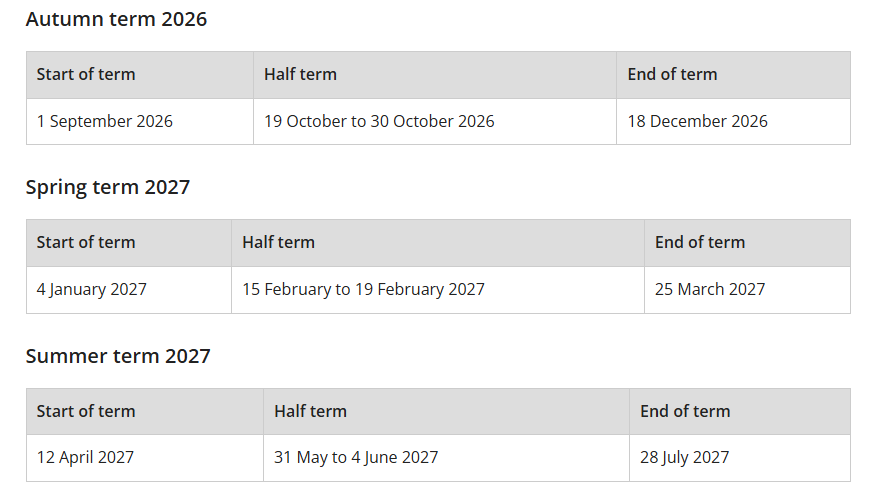Click the 19 October to 30 October 2026 cell

coord(379,121)
